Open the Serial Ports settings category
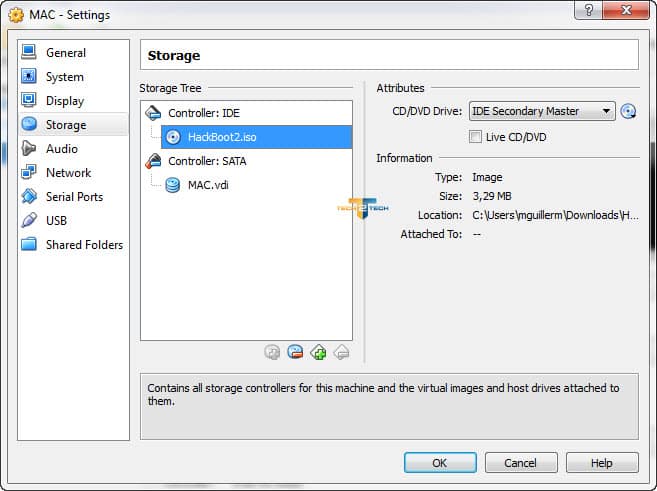The image size is (657, 491). click(x=74, y=197)
